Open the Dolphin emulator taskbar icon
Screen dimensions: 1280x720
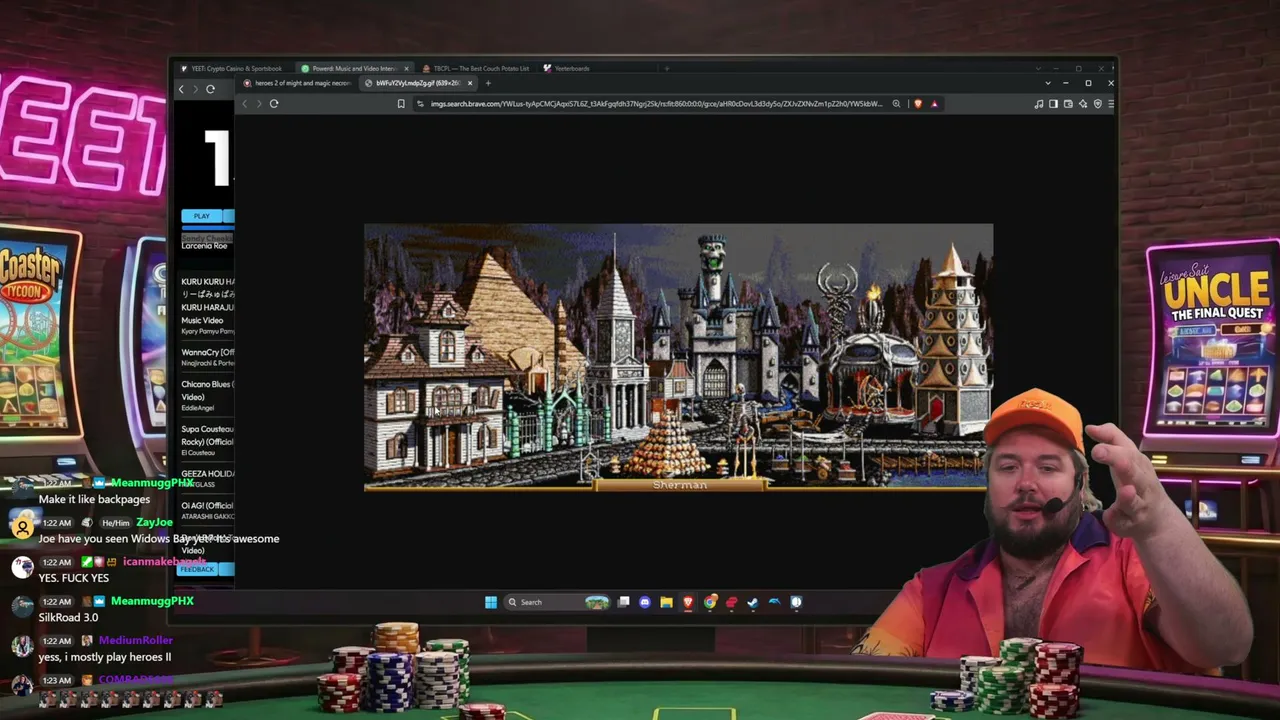tap(774, 602)
